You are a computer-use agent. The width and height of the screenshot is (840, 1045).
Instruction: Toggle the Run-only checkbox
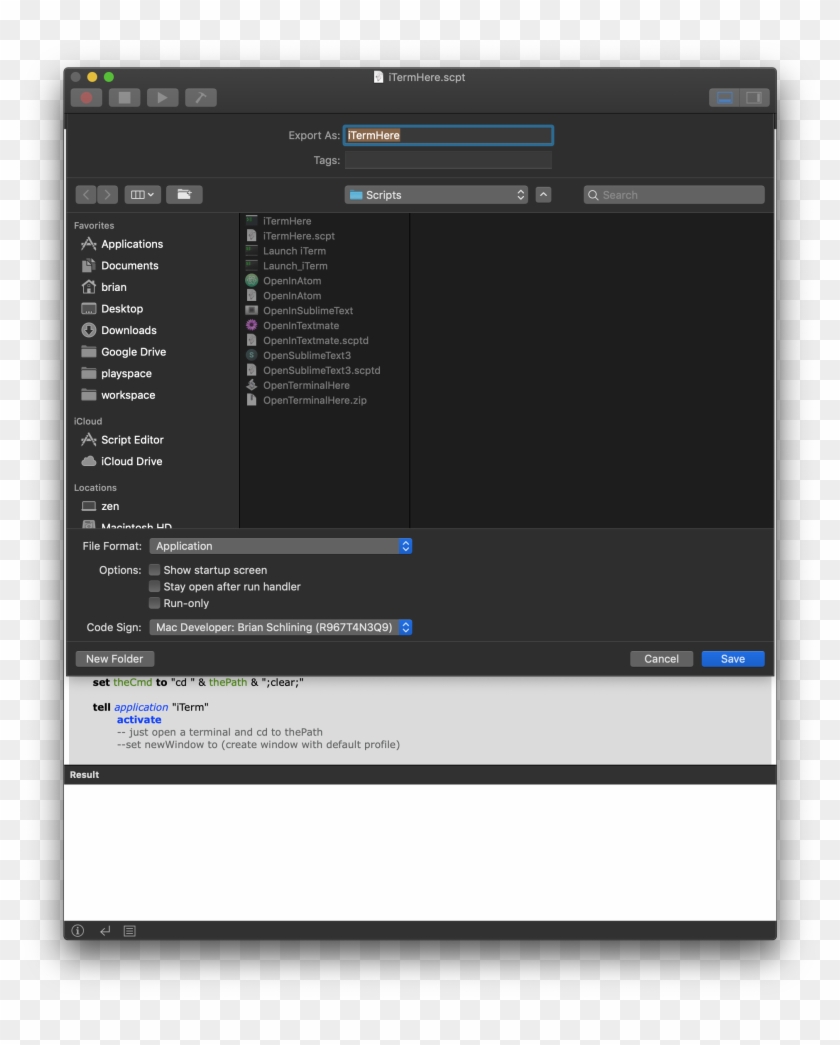tap(155, 604)
